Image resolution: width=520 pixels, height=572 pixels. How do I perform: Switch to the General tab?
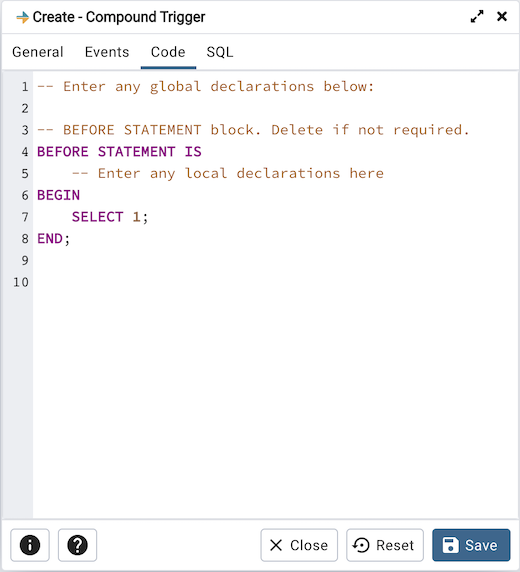pos(38,52)
